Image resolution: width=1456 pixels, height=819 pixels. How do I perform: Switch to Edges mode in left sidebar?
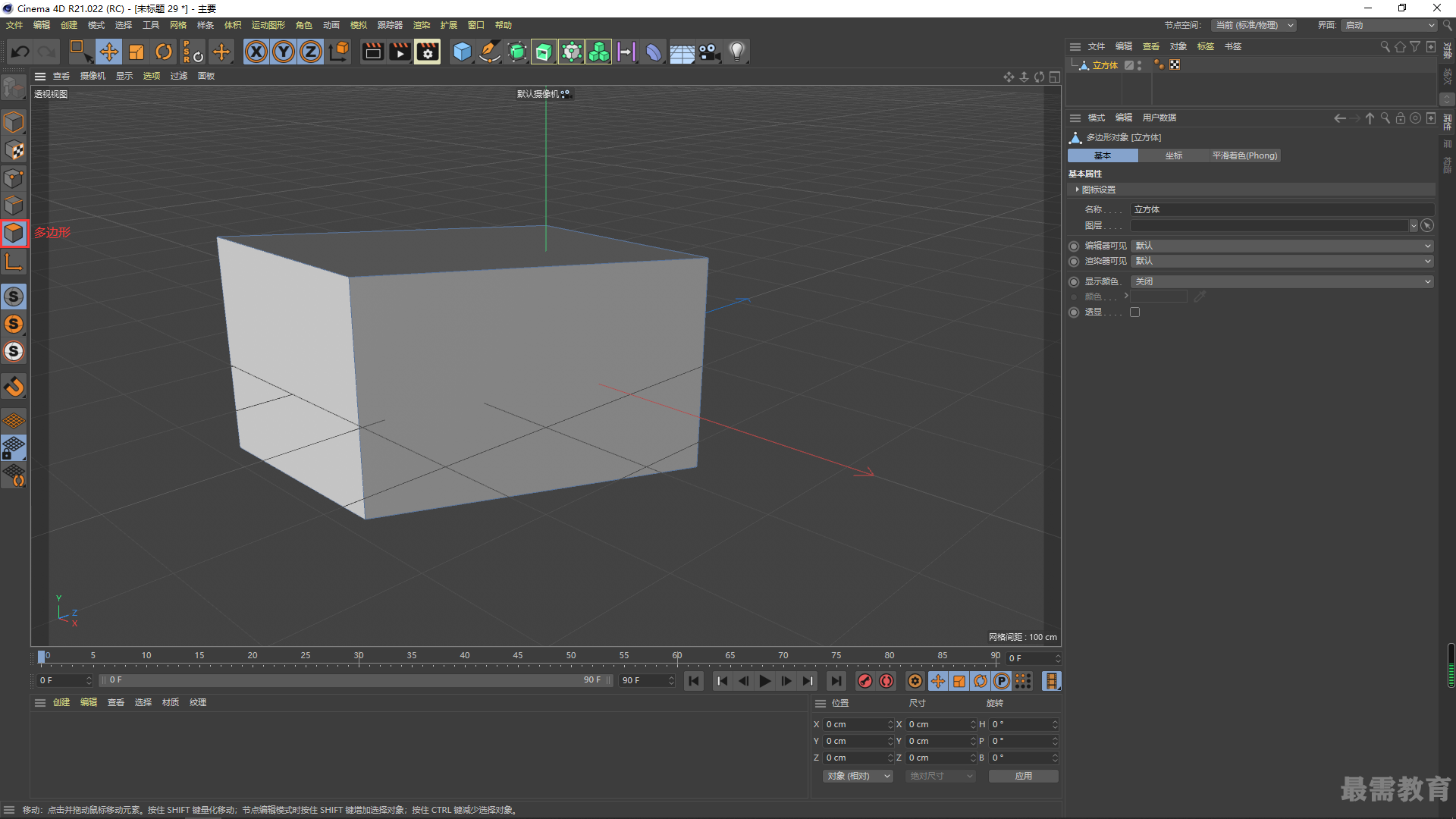(14, 206)
